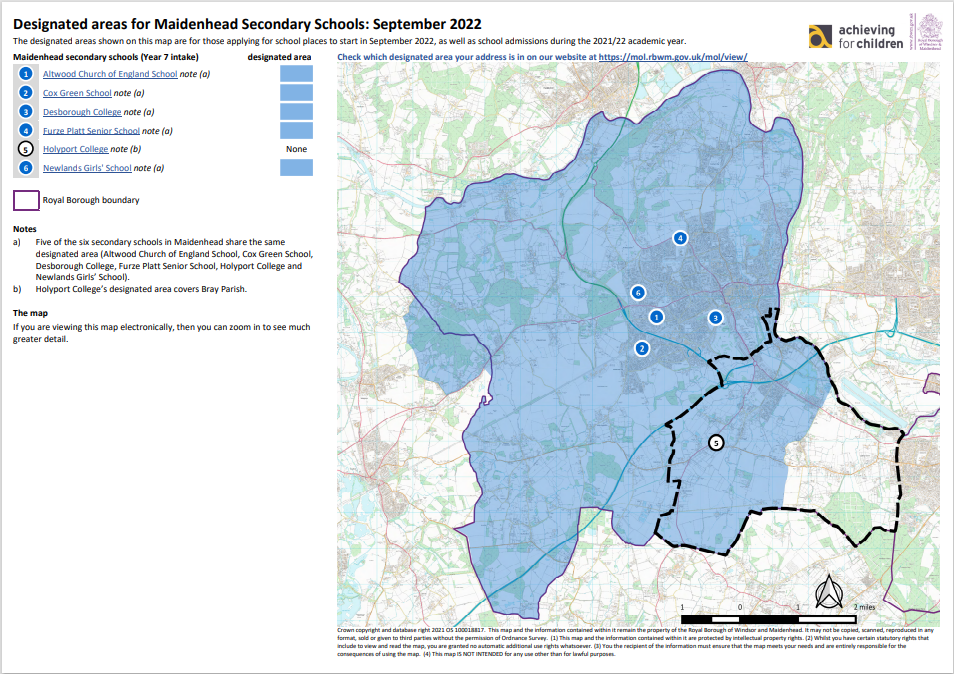
Task: Click blue designated area swatch for Altwood
Action: (296, 74)
